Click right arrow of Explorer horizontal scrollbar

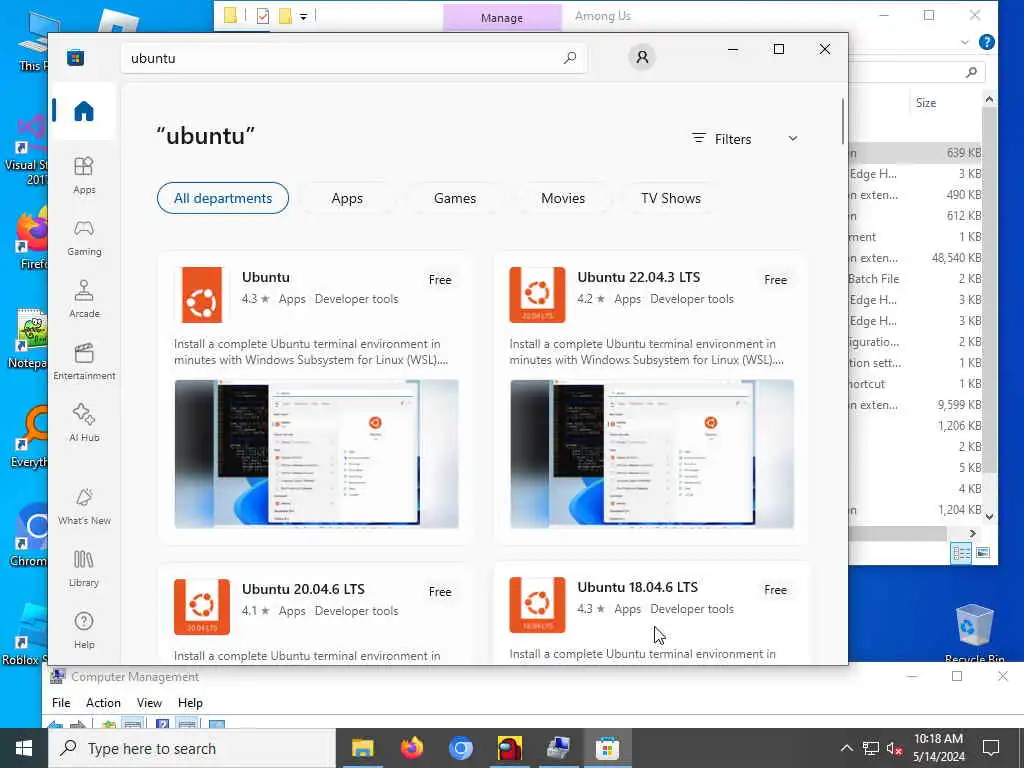tap(972, 534)
